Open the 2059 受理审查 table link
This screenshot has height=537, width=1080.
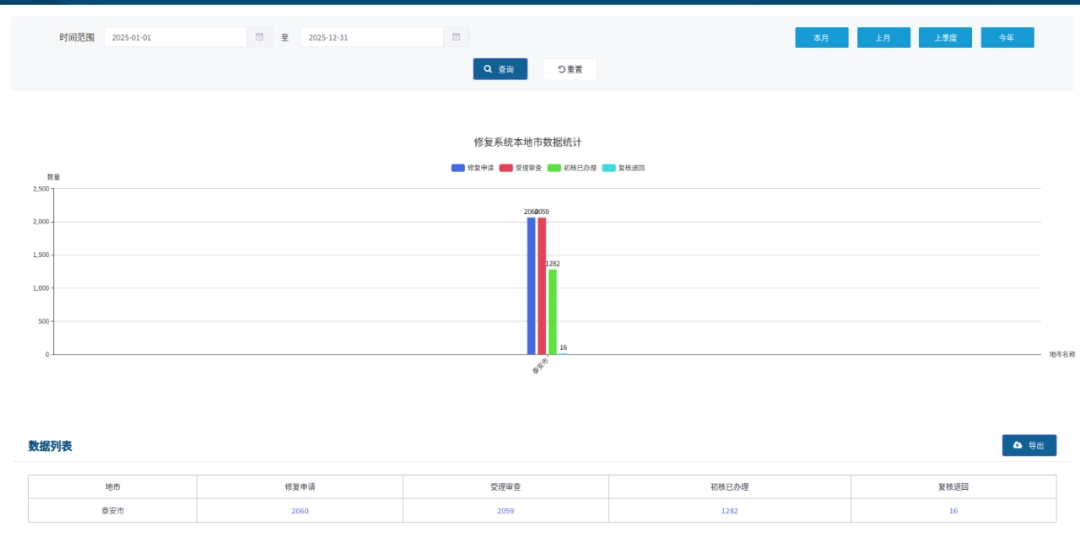coord(506,511)
